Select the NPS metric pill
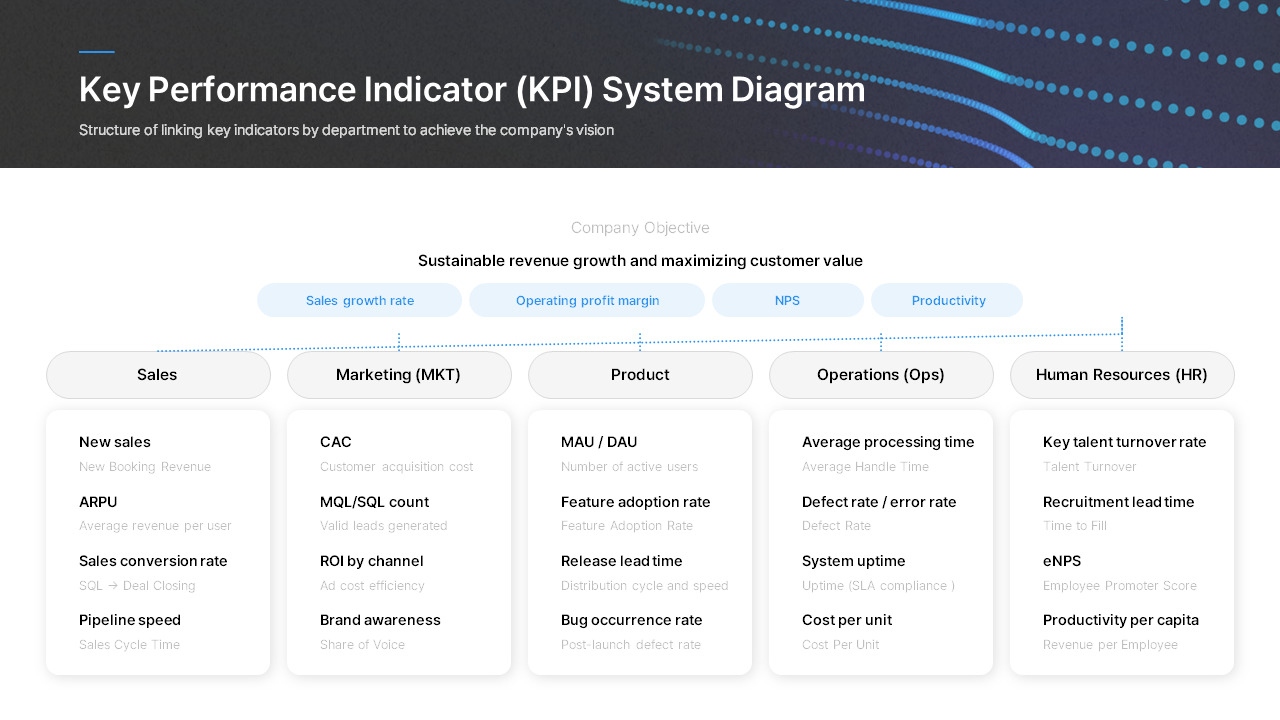1280x720 pixels. pyautogui.click(x=787, y=300)
